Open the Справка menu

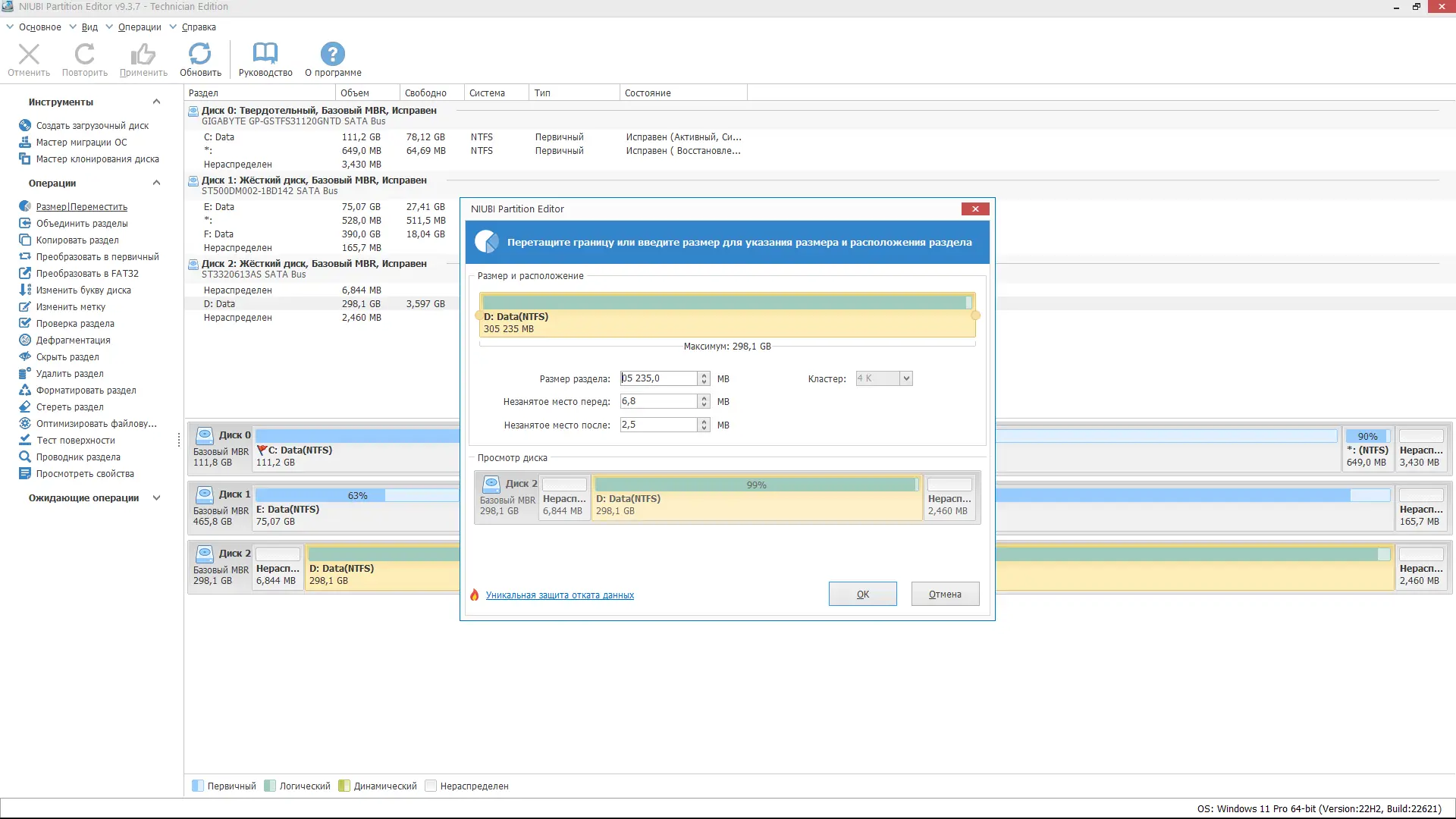tap(199, 27)
